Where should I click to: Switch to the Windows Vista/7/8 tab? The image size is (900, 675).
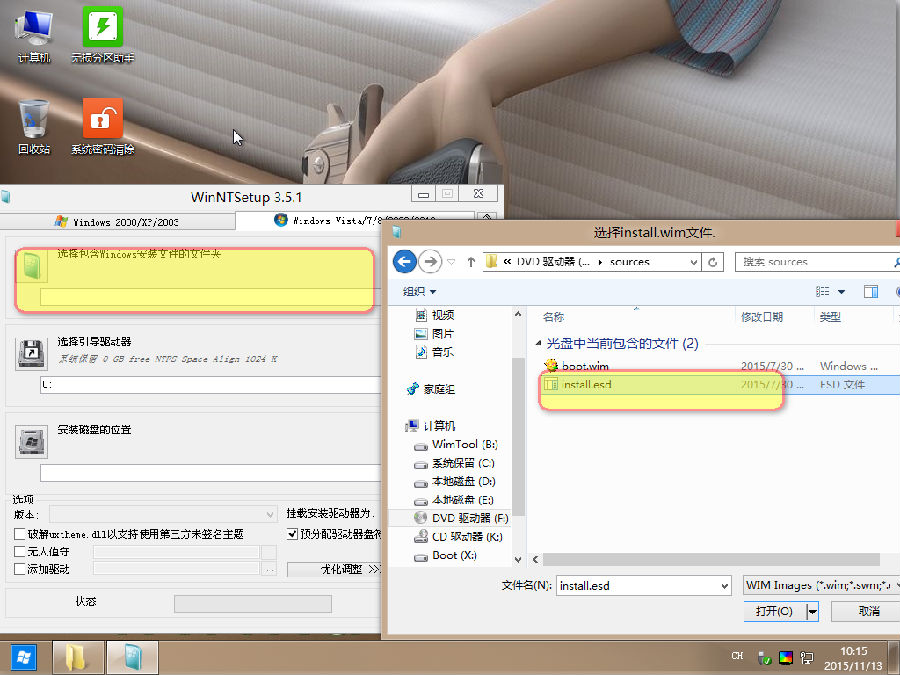click(x=356, y=220)
